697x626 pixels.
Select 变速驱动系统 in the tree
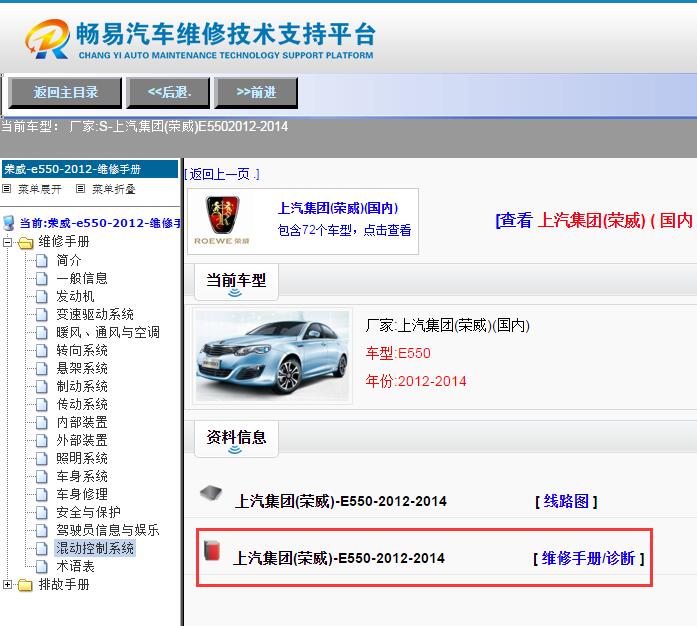[95, 314]
